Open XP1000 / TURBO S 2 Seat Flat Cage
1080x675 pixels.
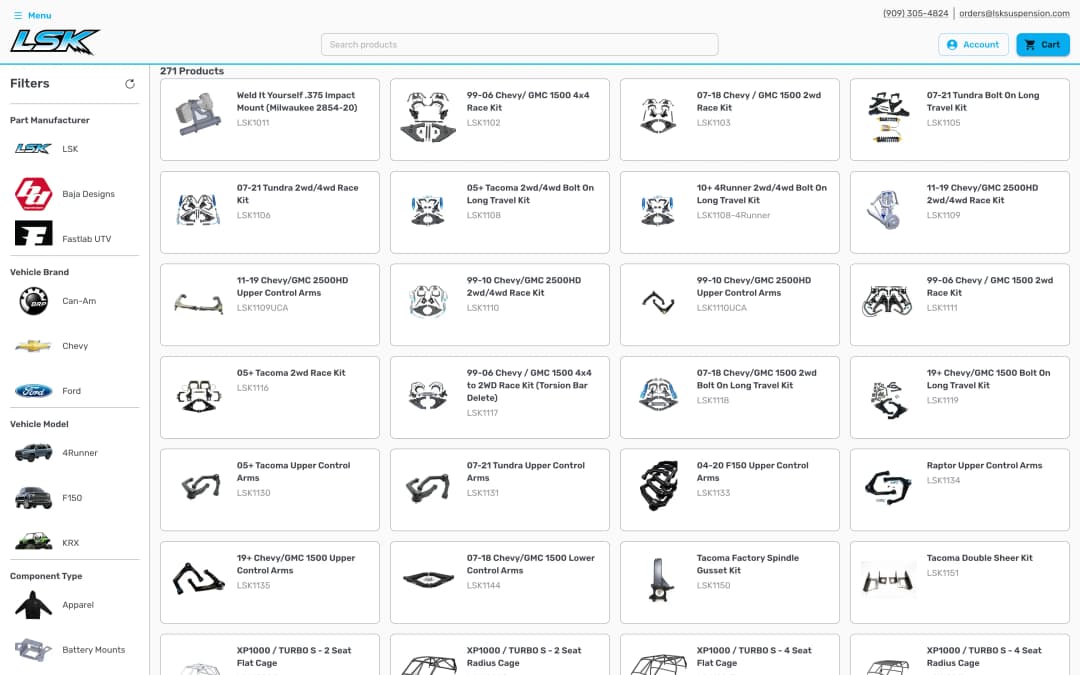click(x=269, y=655)
